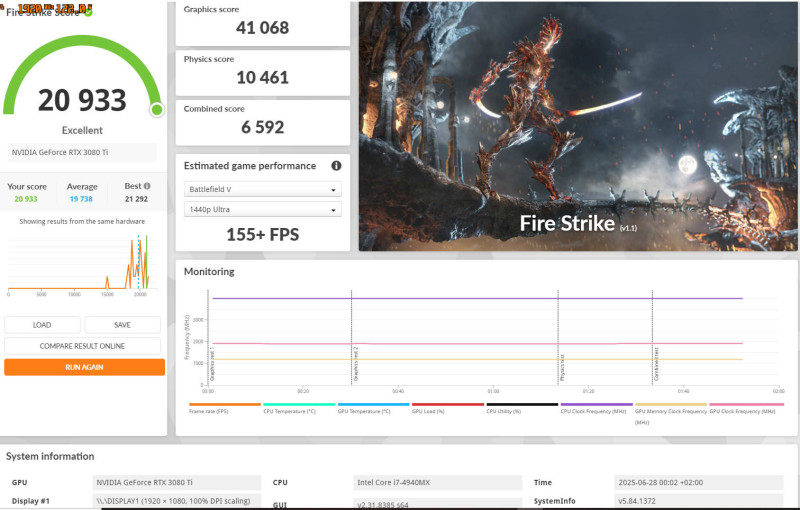Toggle GPU Temperature legend series
Viewport: 800px width, 510px height.
(x=373, y=408)
